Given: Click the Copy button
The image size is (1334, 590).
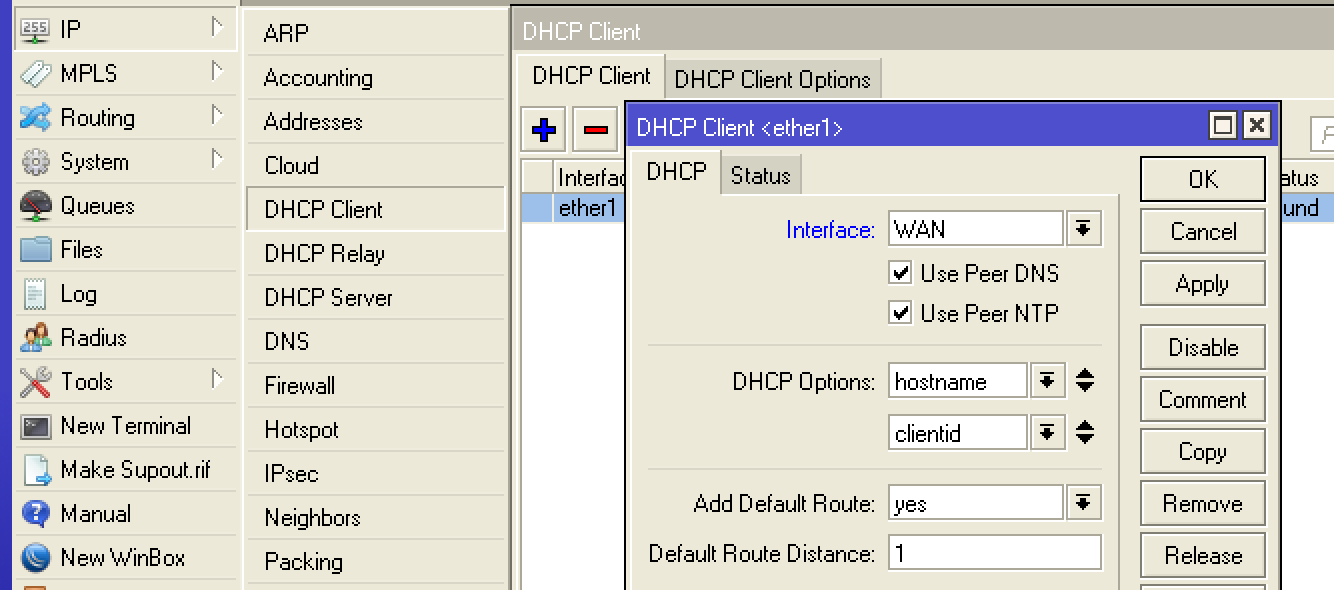Looking at the screenshot, I should [x=1203, y=451].
